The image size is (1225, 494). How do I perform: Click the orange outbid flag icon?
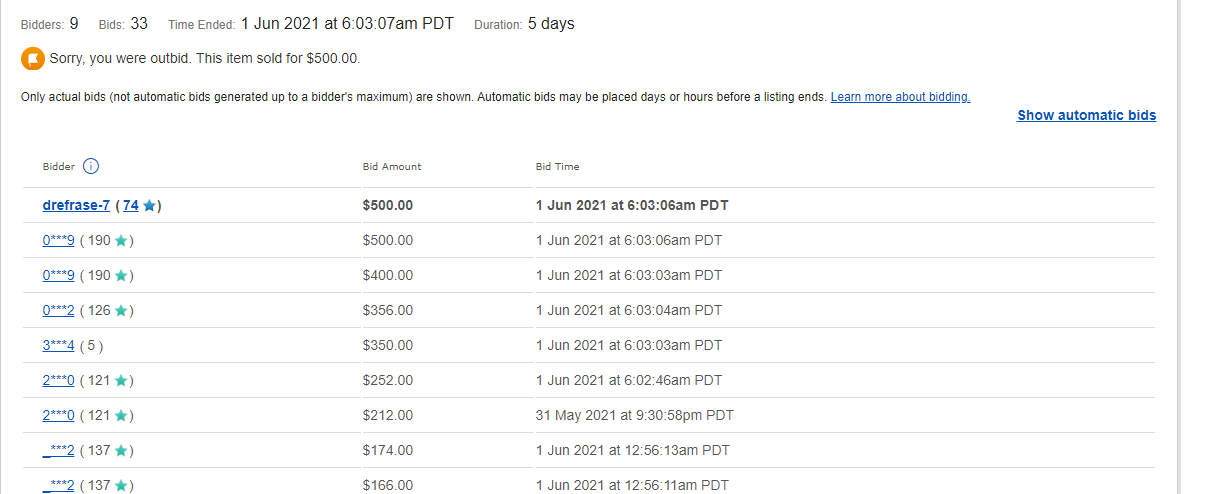[32, 58]
